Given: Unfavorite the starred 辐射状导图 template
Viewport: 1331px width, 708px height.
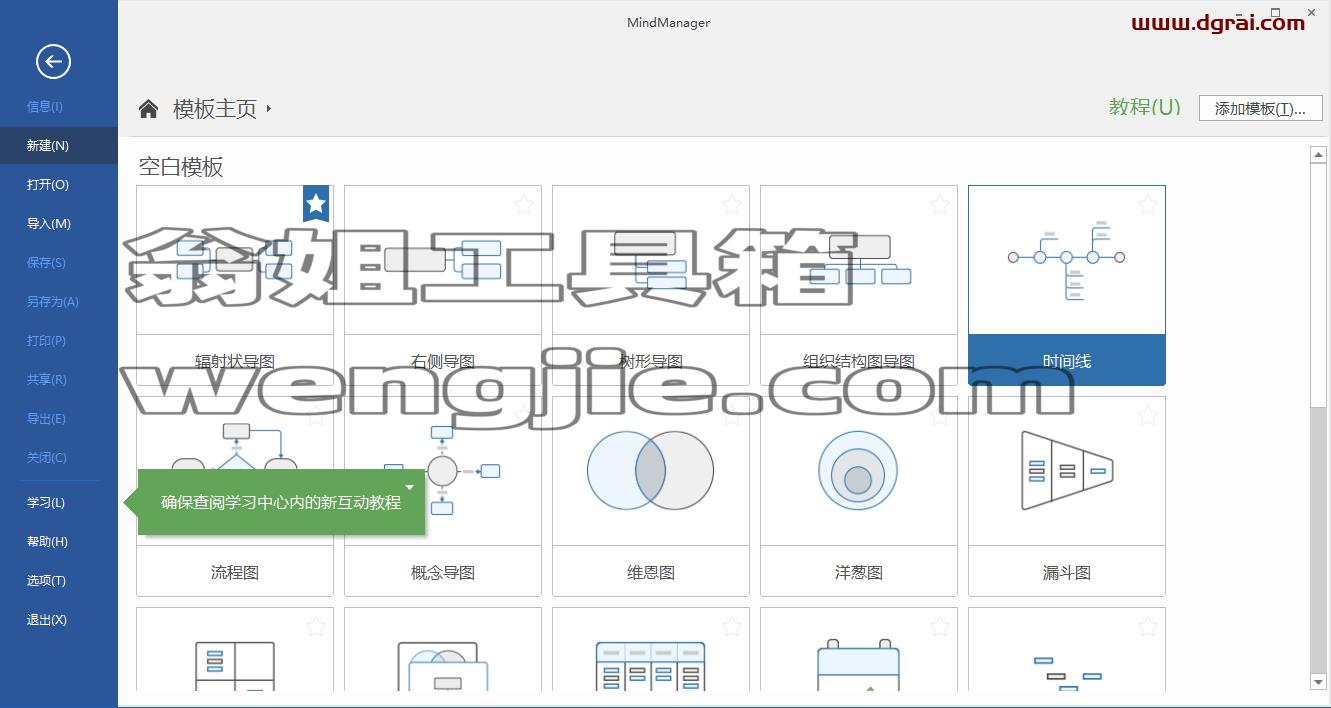Looking at the screenshot, I should click(x=316, y=204).
